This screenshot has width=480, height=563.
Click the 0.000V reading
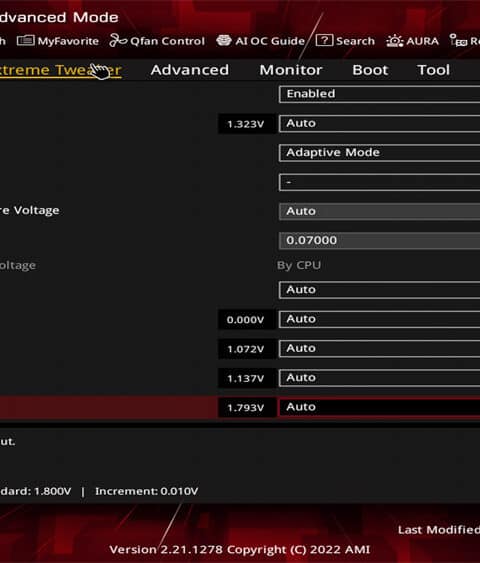coord(246,320)
